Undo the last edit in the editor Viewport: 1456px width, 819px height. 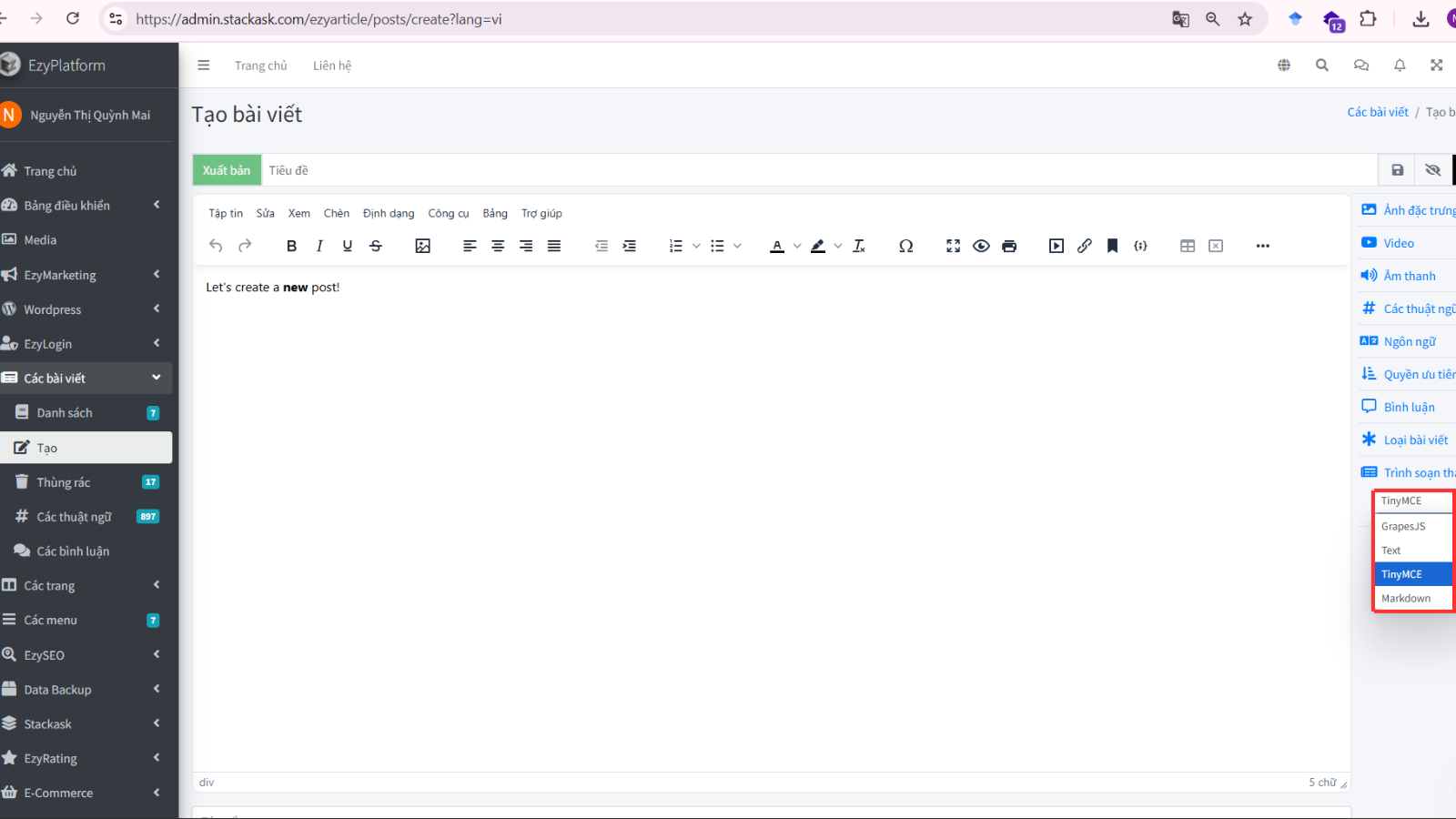click(216, 246)
